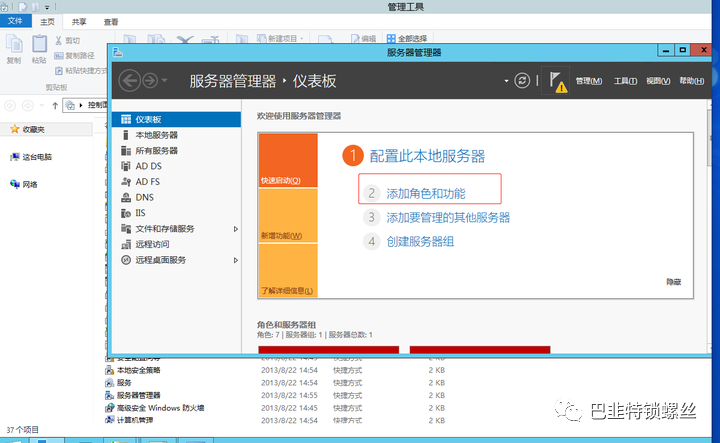Click 剪切 in Explorer ribbon
This screenshot has height=443, width=720.
click(68, 40)
